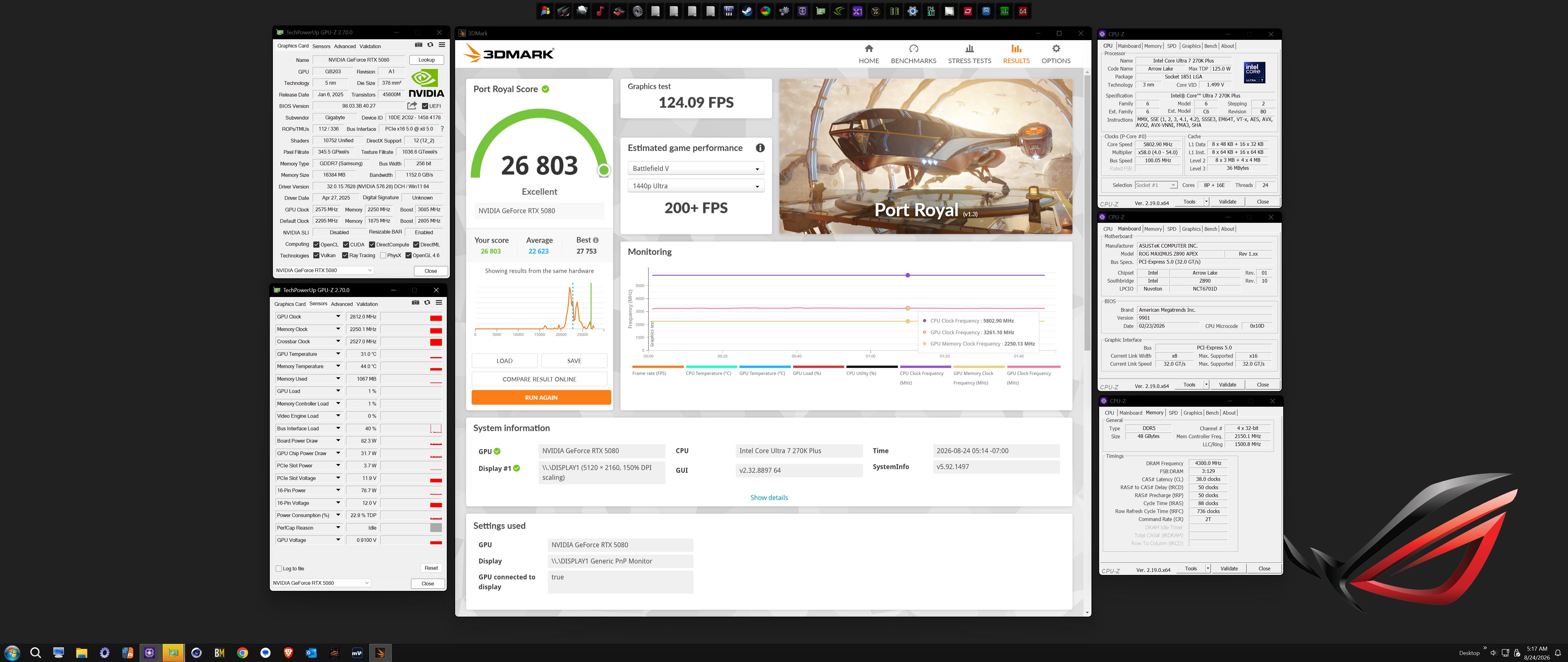
Task: Click the orange RUN AGAIN button
Action: pos(541,398)
